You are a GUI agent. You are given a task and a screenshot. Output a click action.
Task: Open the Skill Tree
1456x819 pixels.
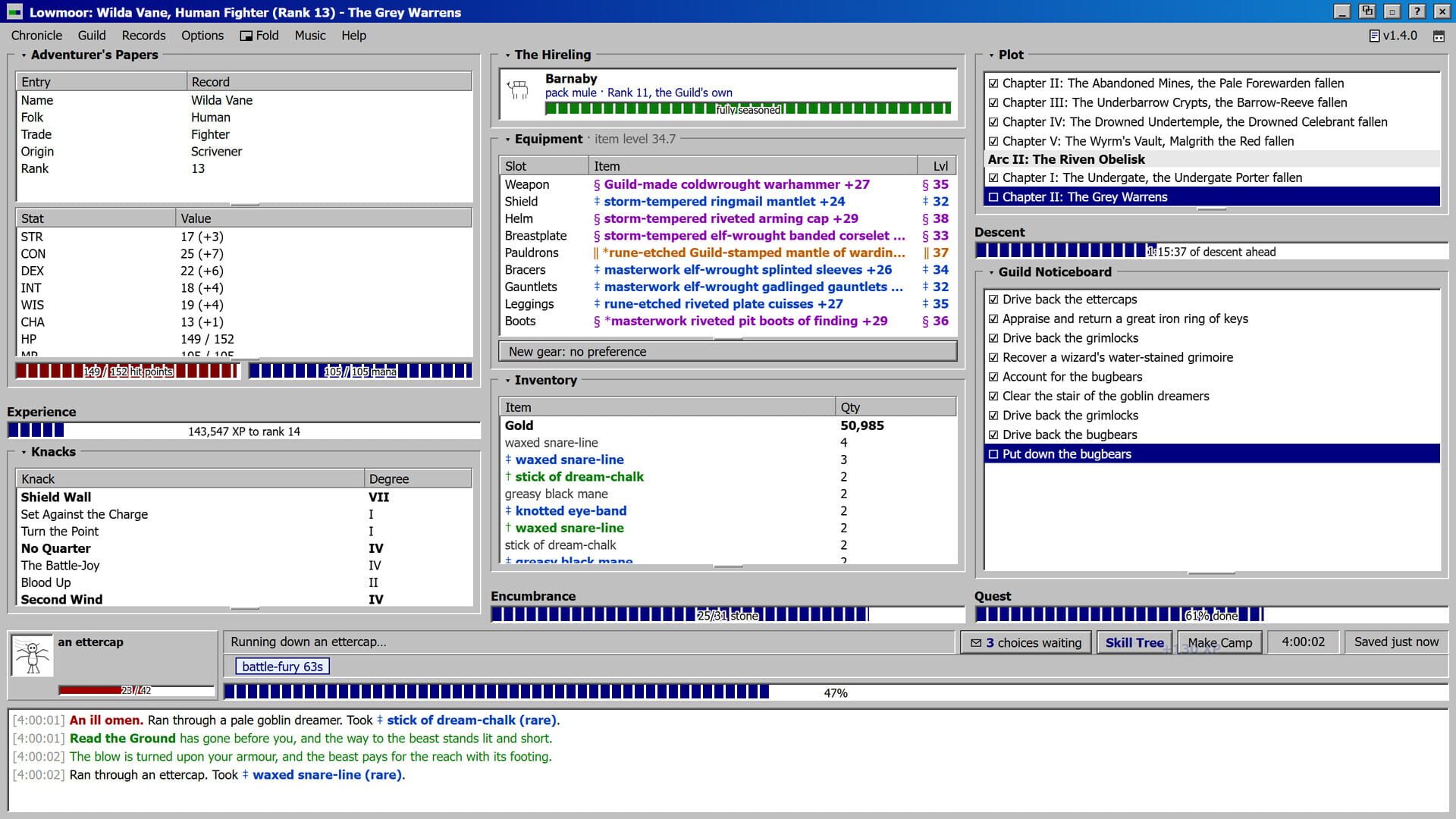(1134, 643)
